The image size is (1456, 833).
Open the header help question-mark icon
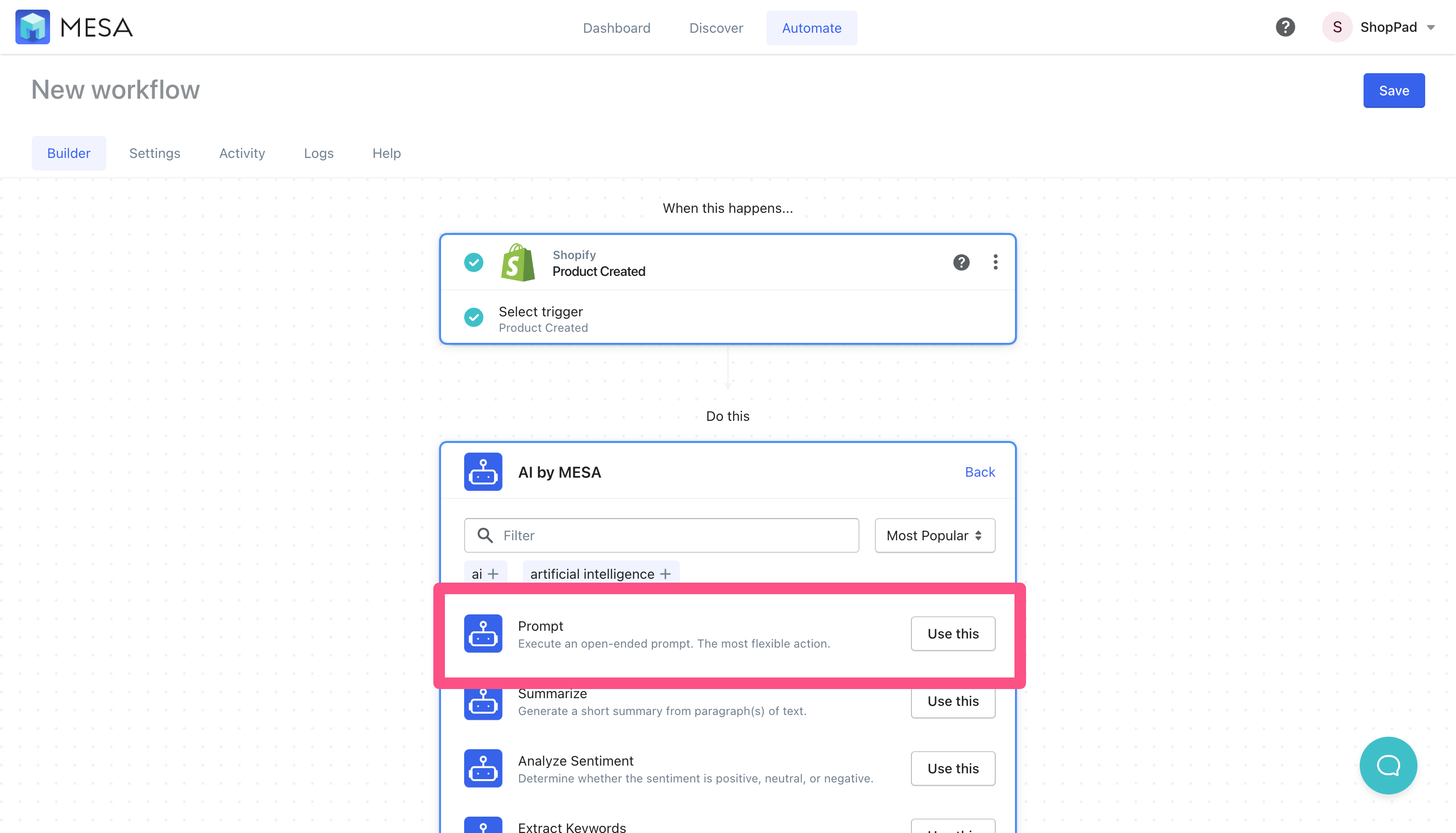1285,27
